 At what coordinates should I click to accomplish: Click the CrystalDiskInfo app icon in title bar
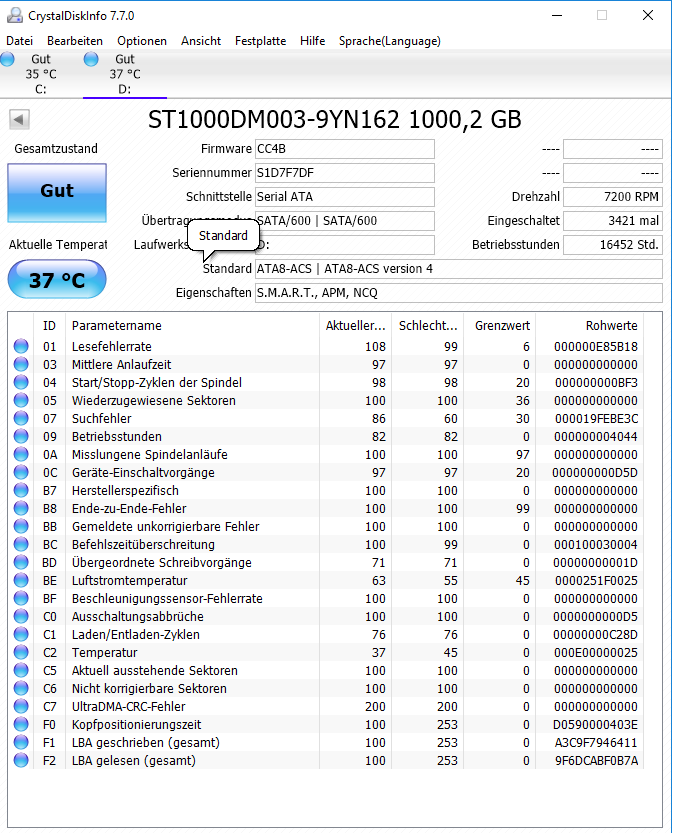pos(14,15)
